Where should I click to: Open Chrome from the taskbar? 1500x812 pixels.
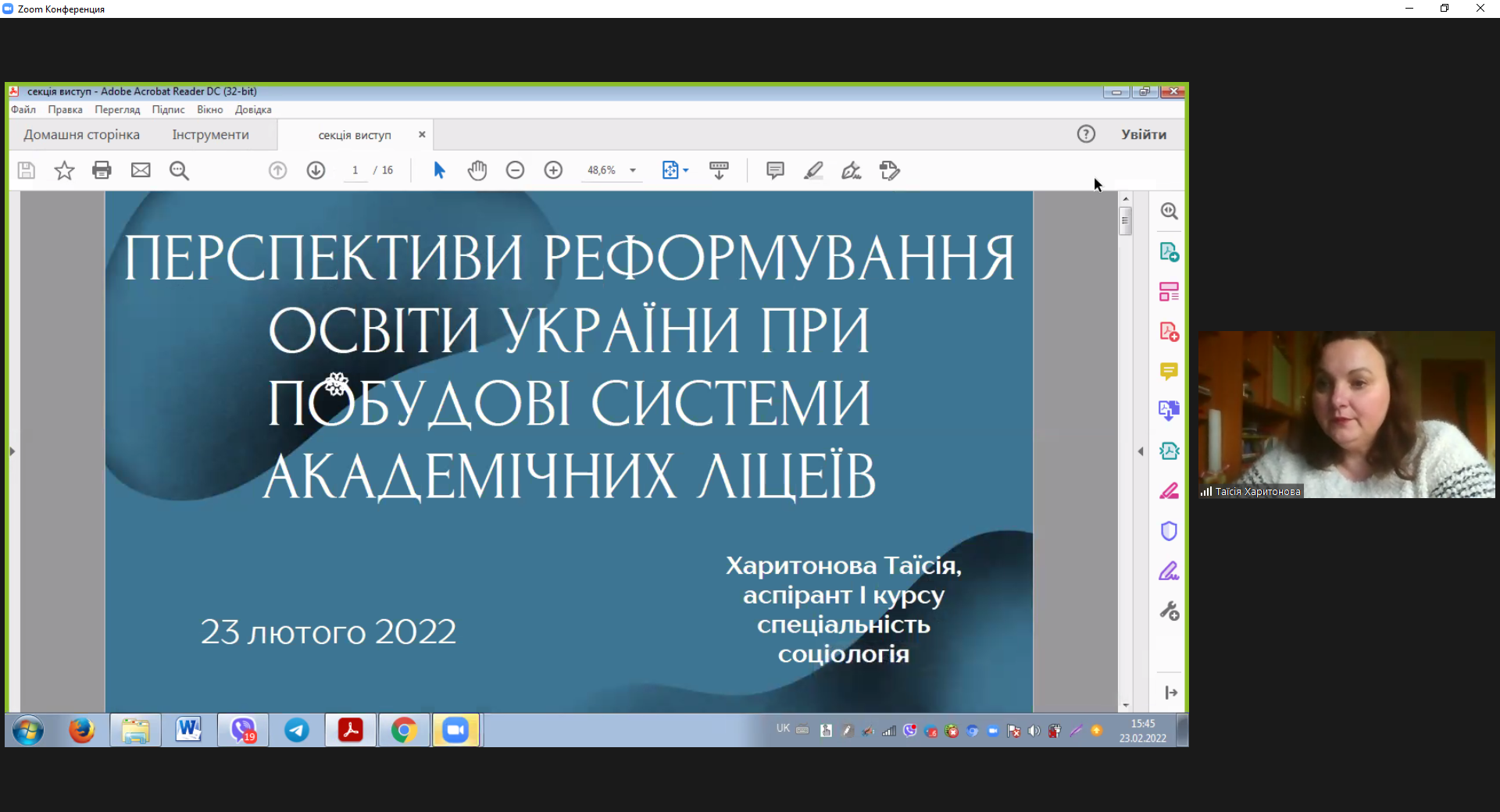pos(404,731)
